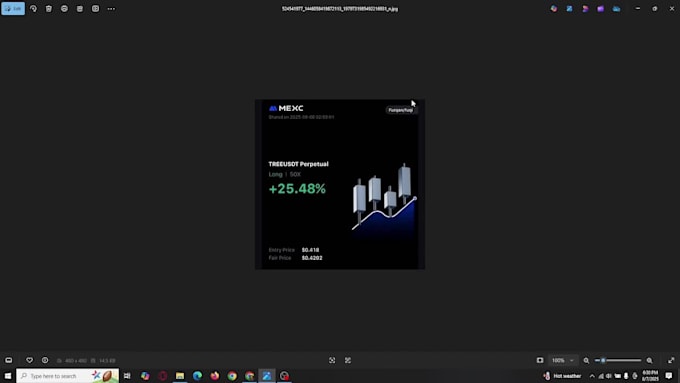Open the Windows Start menu
The height and width of the screenshot is (383, 680).
point(8,376)
